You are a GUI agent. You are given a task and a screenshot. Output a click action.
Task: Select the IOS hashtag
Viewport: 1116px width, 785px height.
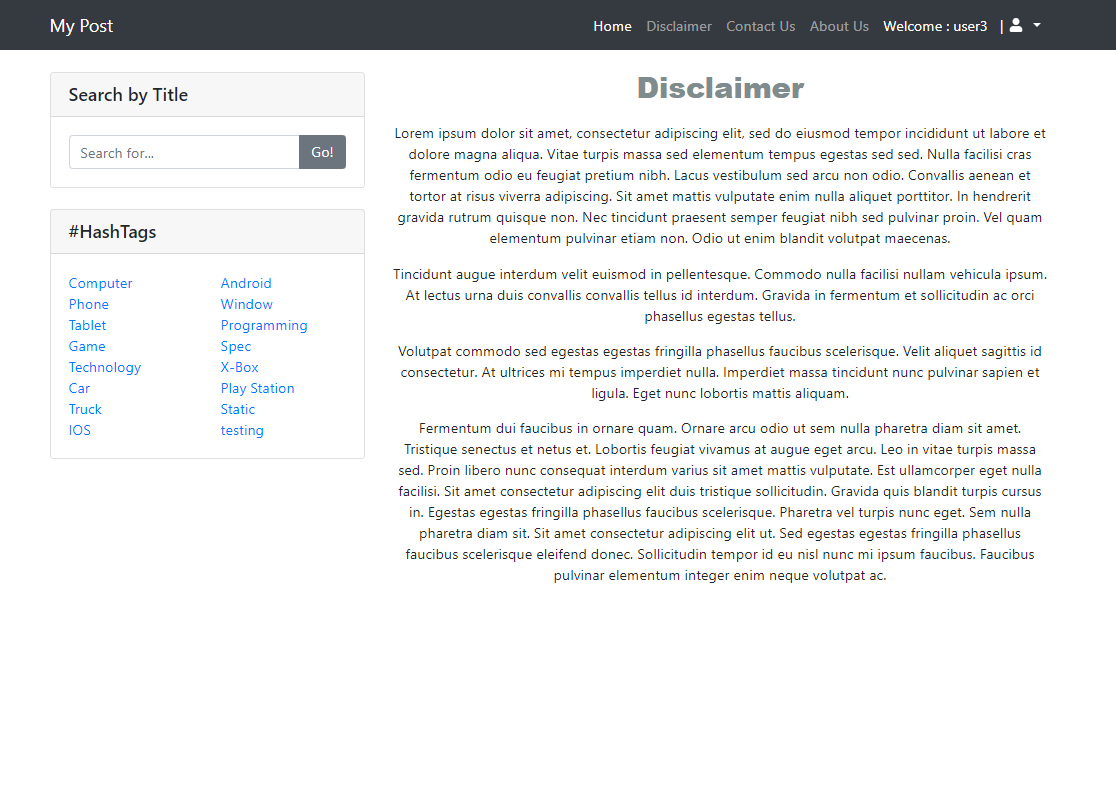click(80, 430)
